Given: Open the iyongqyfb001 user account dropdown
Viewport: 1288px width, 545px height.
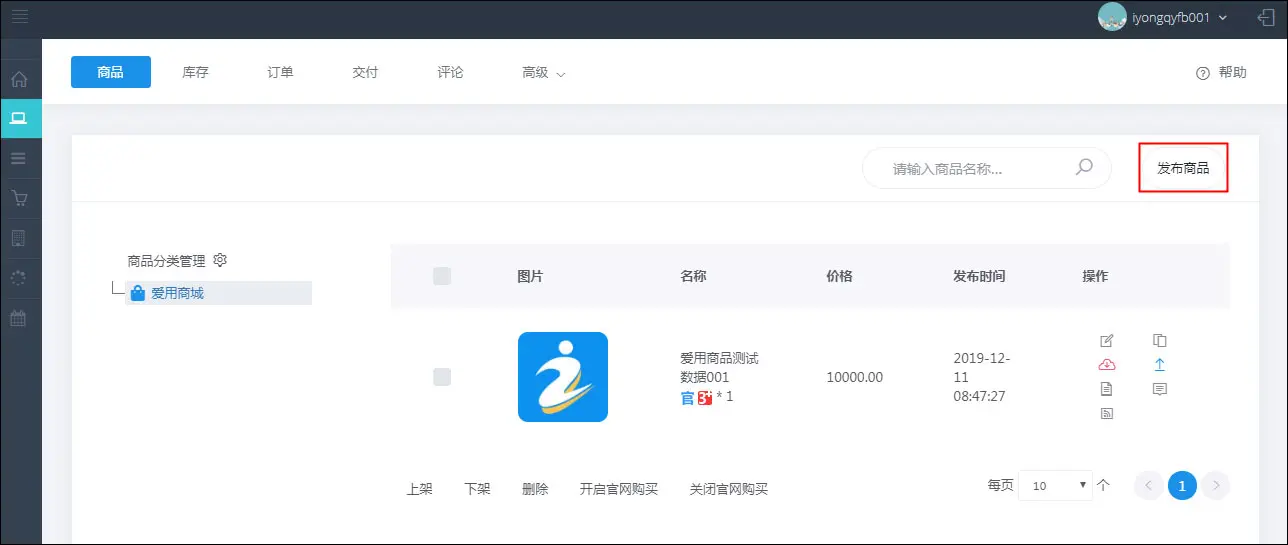Looking at the screenshot, I should tap(1163, 17).
